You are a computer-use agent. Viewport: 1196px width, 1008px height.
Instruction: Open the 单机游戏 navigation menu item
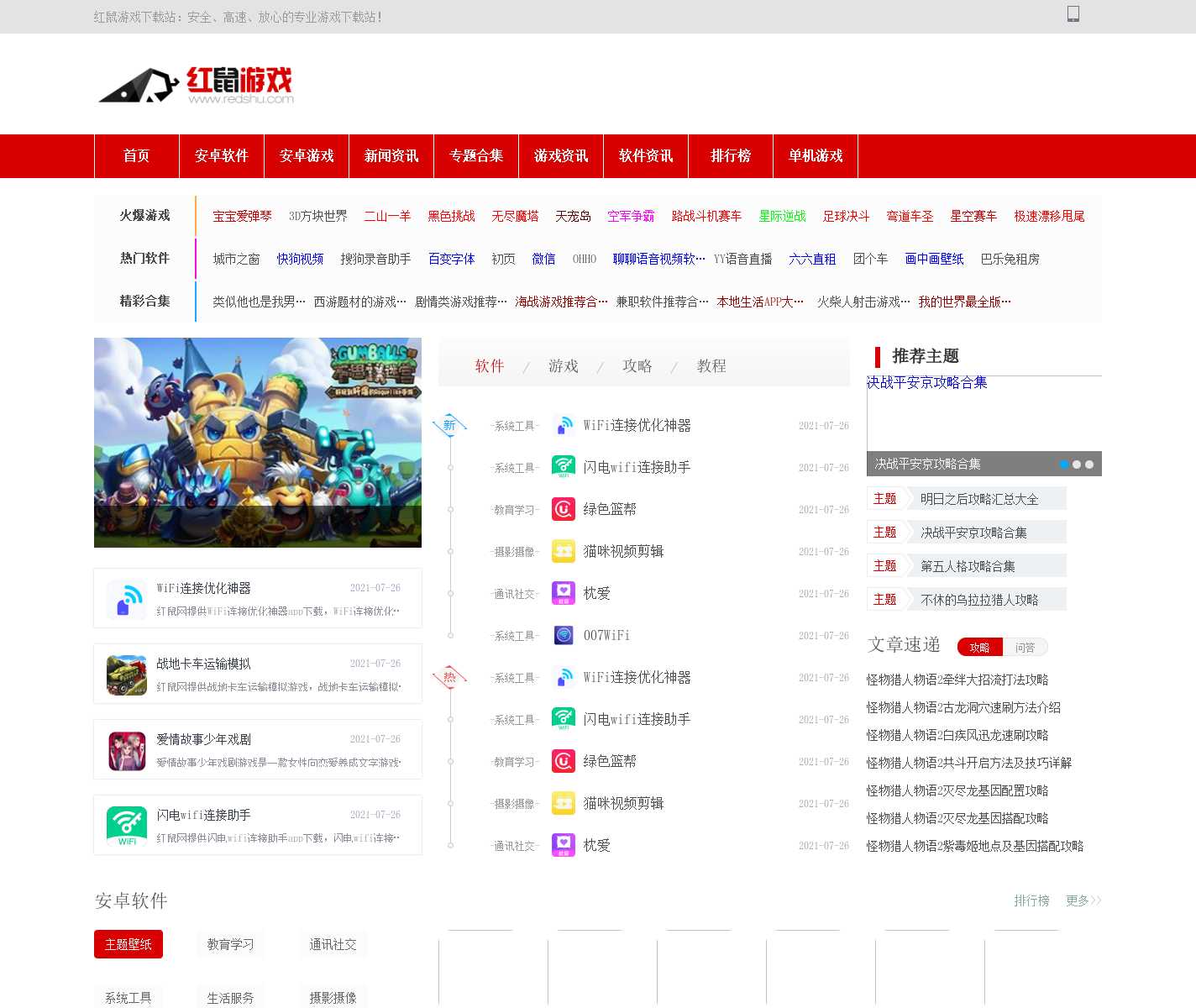(816, 156)
